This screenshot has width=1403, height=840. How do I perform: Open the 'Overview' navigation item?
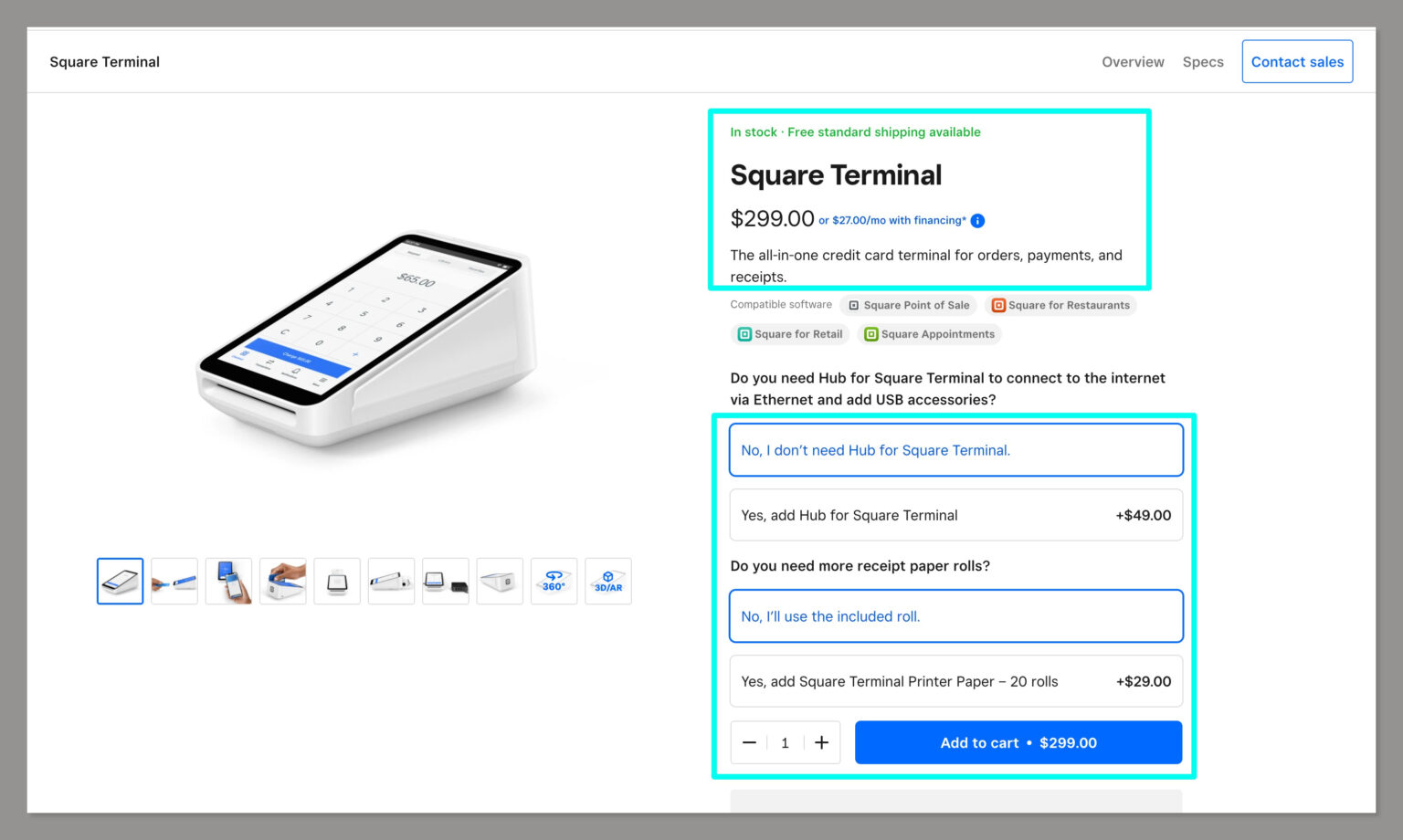tap(1133, 61)
